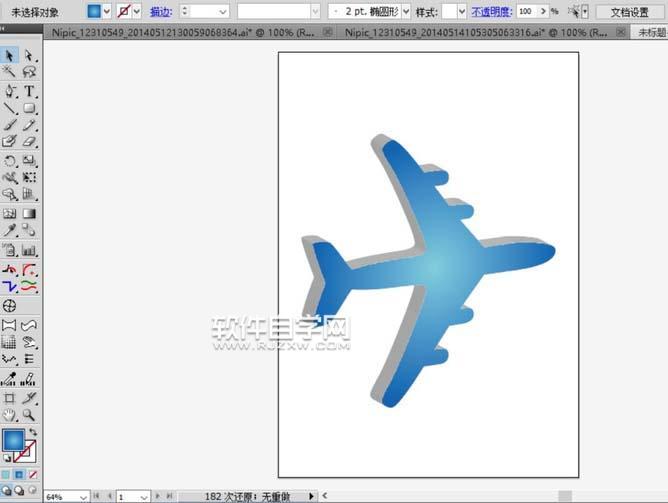Image resolution: width=668 pixels, height=503 pixels.
Task: Open the stroke color dropdown arrow
Action: point(137,11)
